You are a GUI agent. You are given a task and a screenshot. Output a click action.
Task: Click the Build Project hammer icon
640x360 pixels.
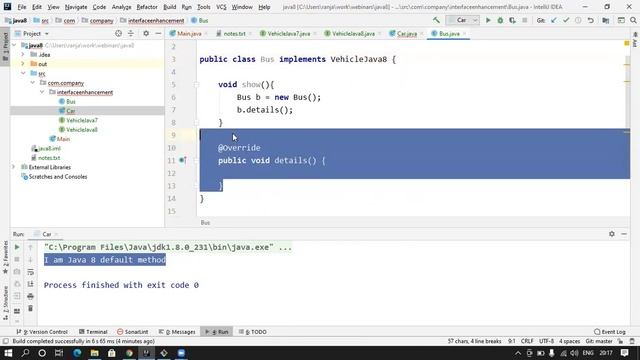pos(436,20)
